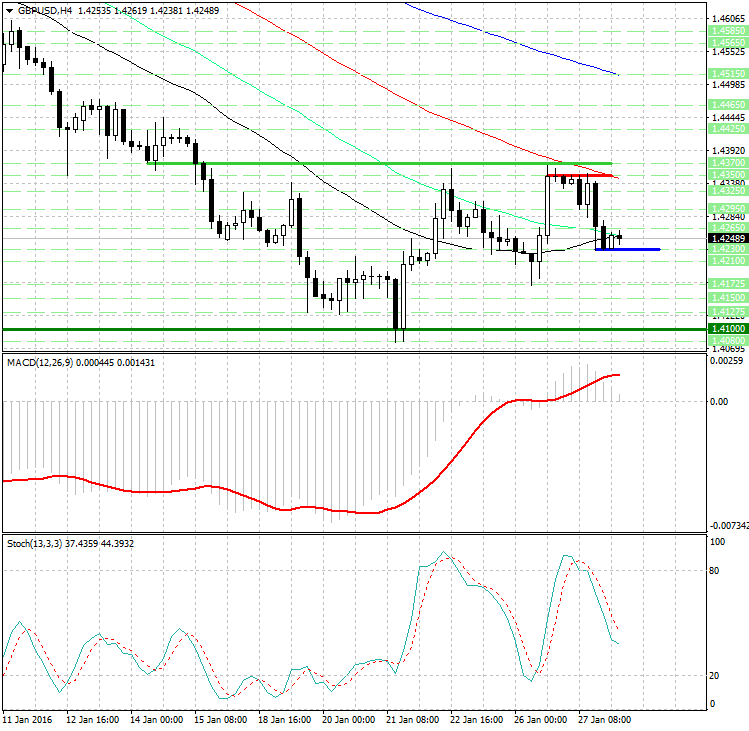Click the 26 Jan 00:00 time label
The image size is (749, 731).
(x=541, y=720)
